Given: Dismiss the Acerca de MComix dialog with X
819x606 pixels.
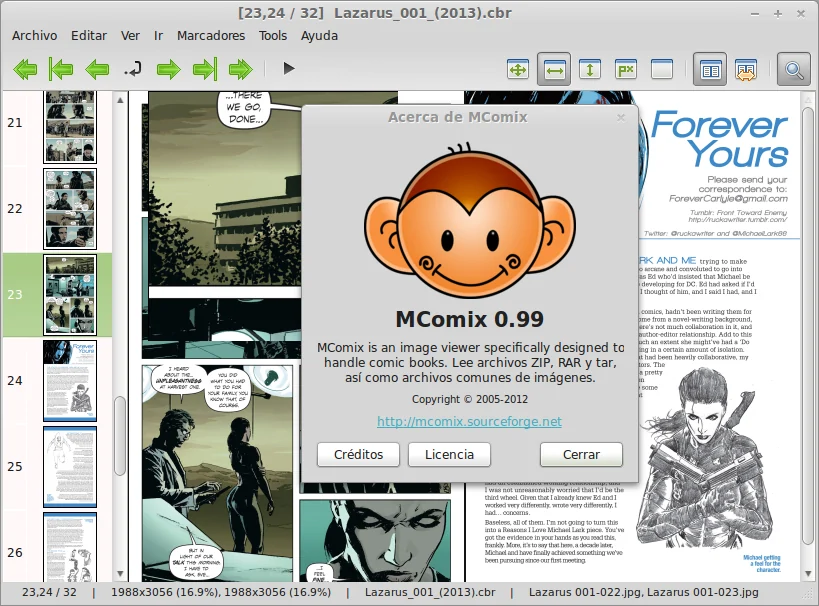Looking at the screenshot, I should coord(621,118).
